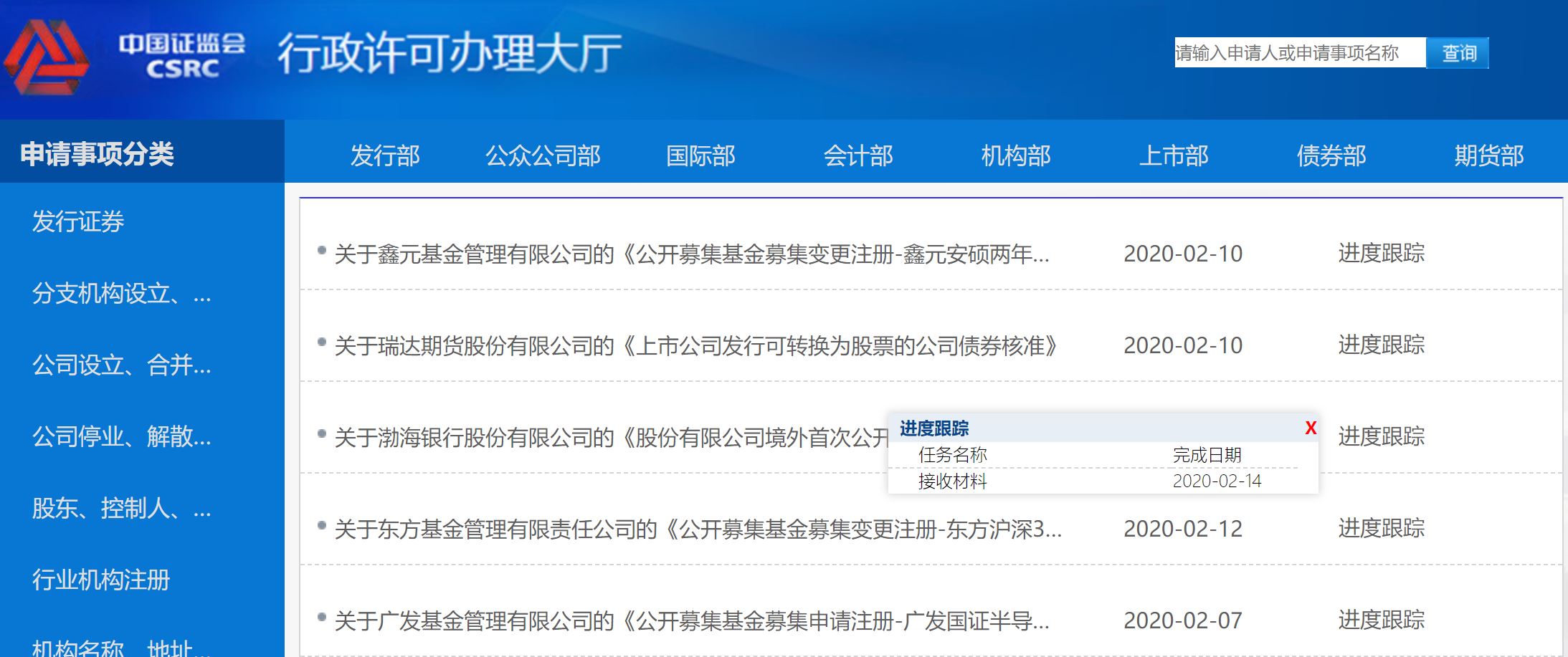The width and height of the screenshot is (1568, 657).
Task: Open the 公众公司部 department tab
Action: click(x=543, y=155)
